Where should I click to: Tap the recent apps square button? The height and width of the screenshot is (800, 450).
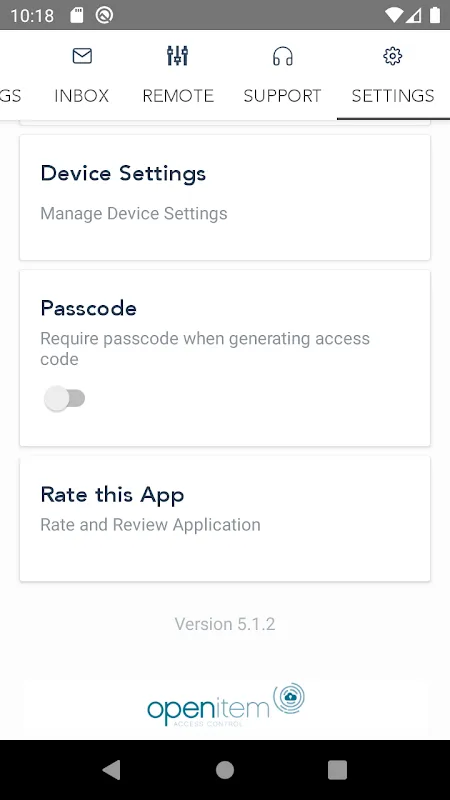coord(337,770)
